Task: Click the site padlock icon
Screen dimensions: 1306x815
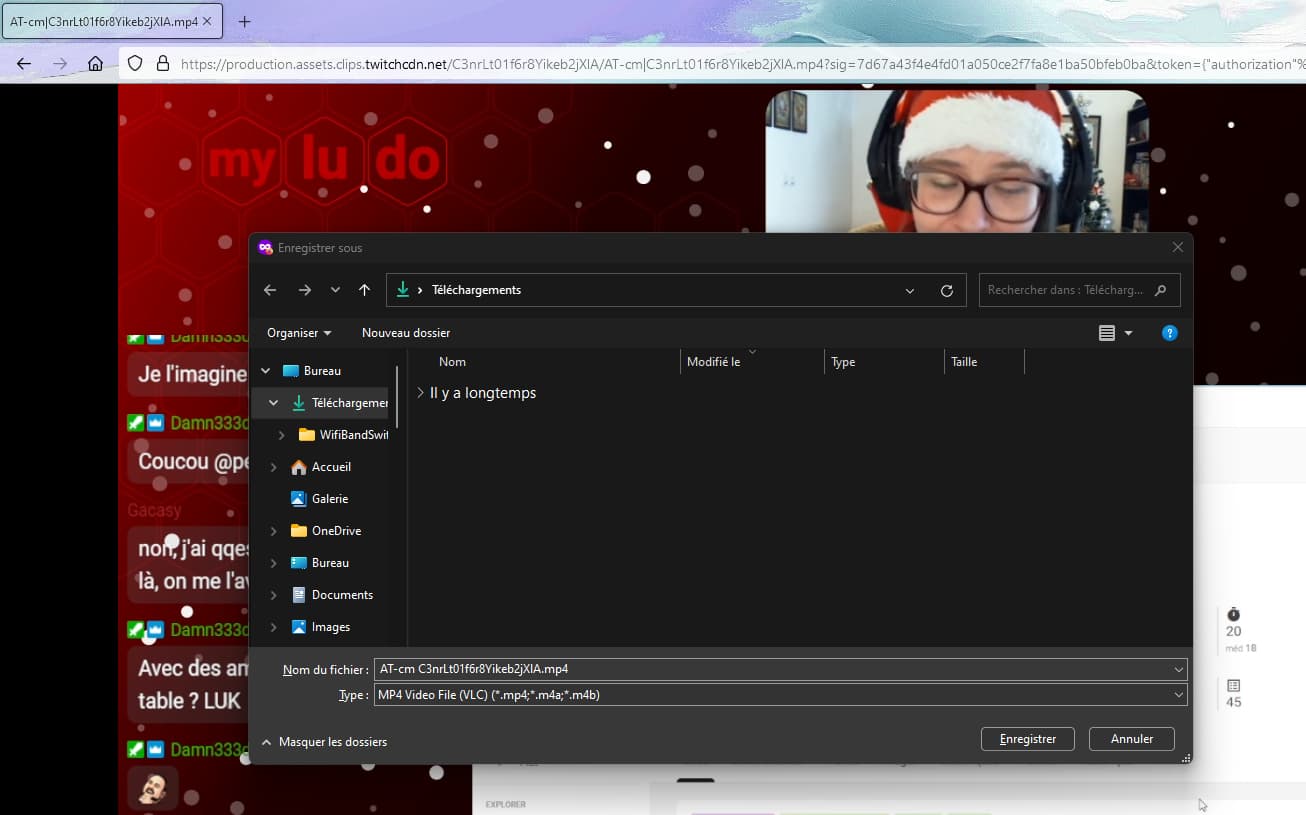Action: click(x=163, y=64)
